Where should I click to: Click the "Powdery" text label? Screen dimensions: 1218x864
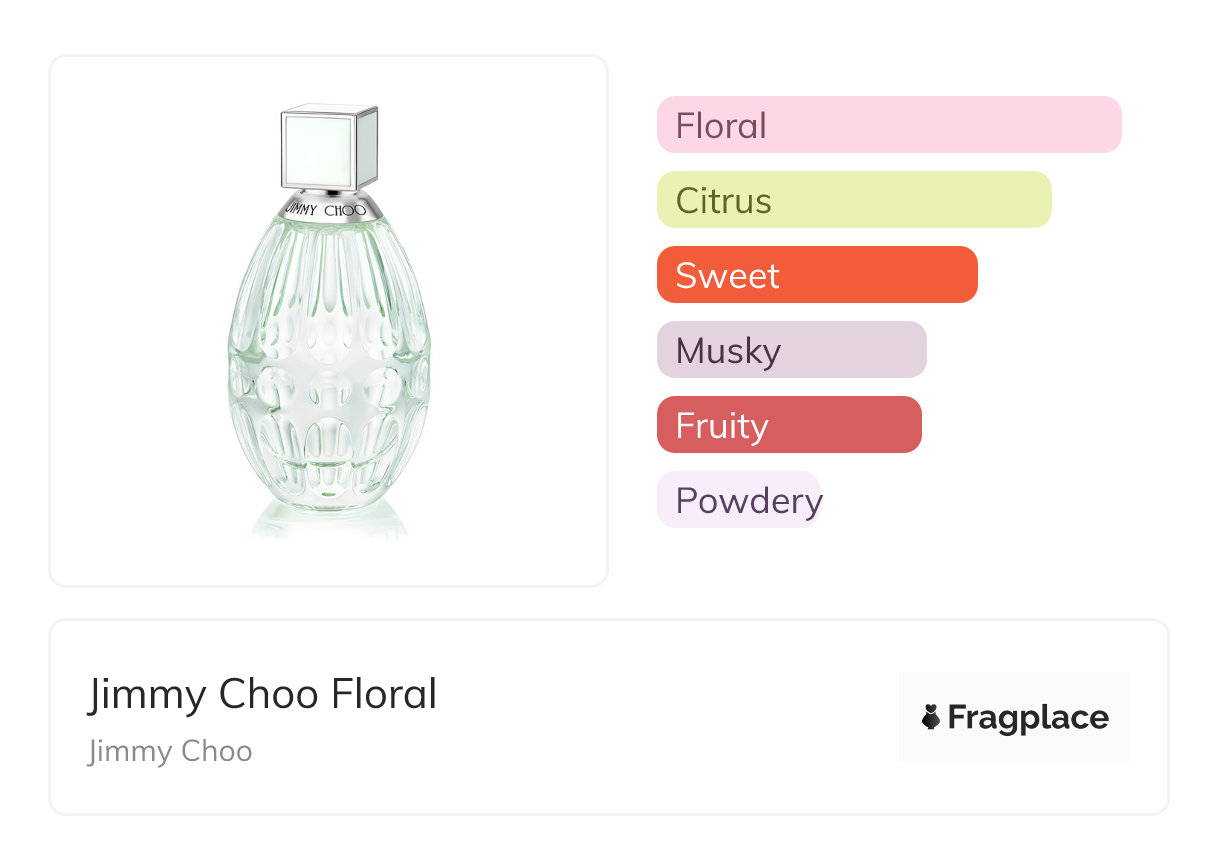[x=748, y=500]
